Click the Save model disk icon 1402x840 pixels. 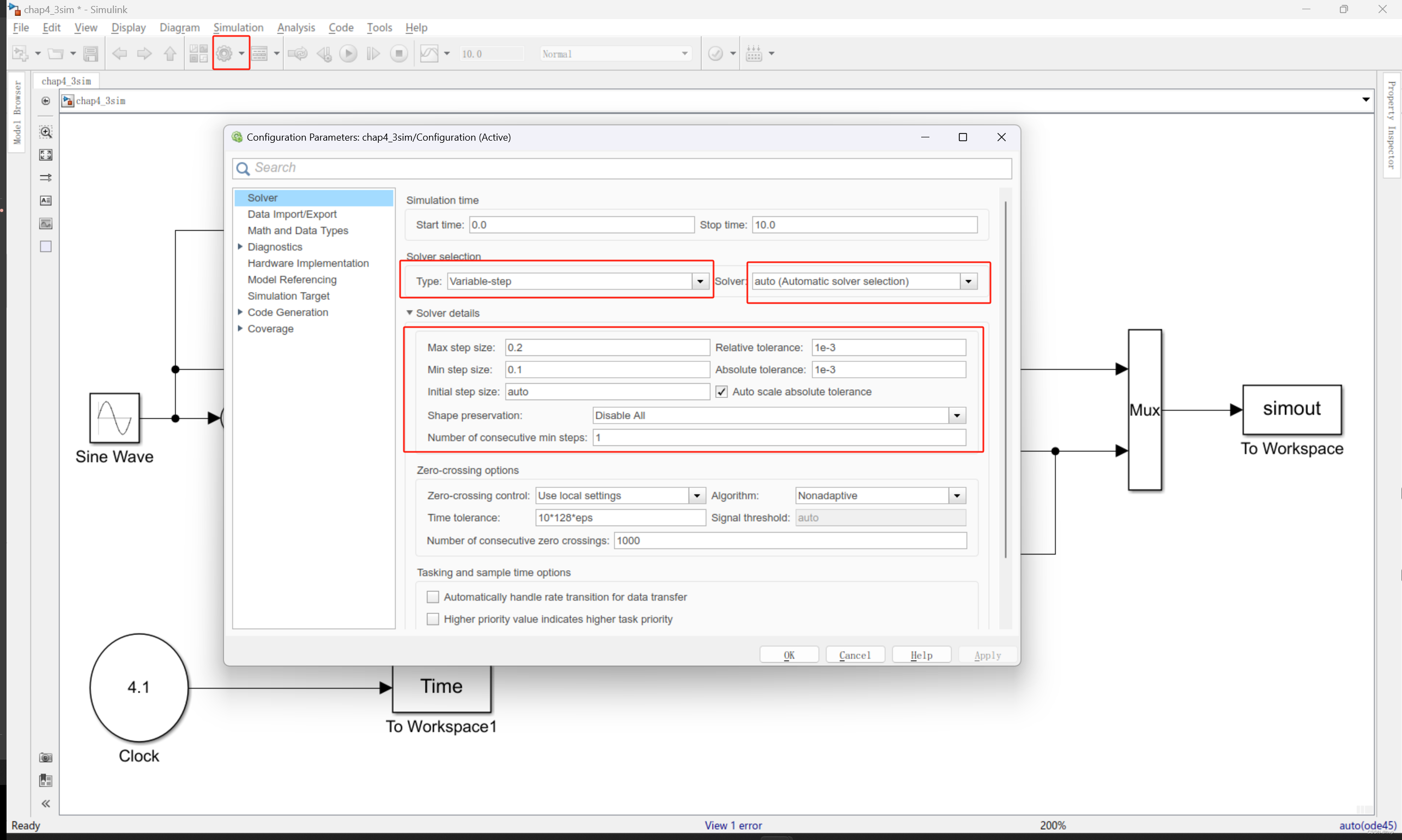coord(90,54)
